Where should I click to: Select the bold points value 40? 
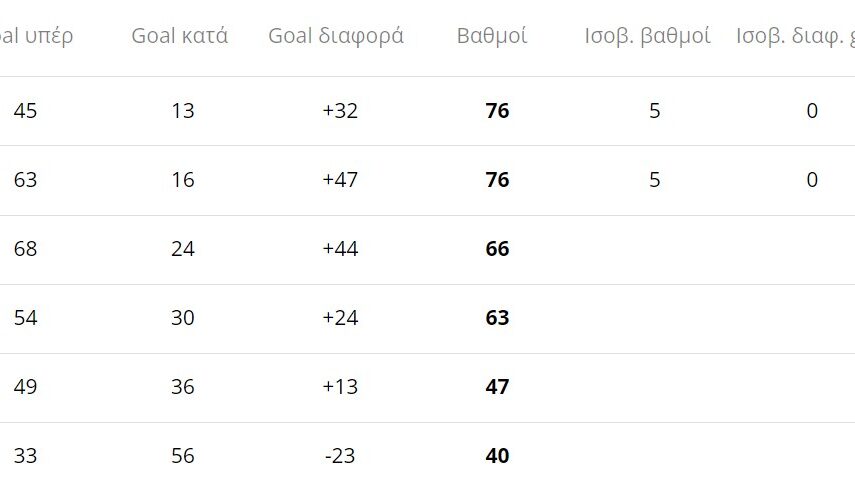(497, 456)
